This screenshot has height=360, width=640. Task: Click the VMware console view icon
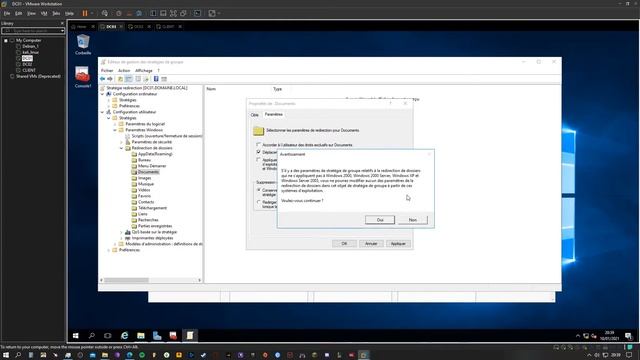point(198,13)
